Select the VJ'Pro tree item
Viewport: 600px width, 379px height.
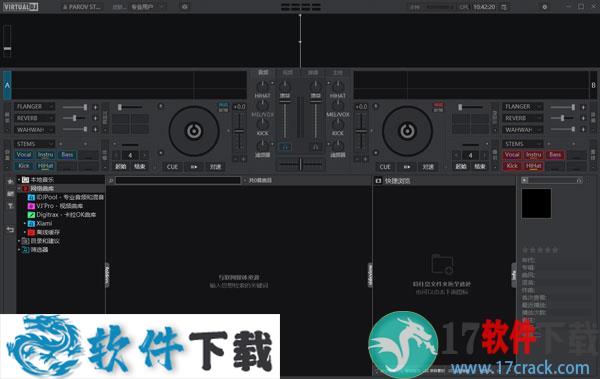55,206
